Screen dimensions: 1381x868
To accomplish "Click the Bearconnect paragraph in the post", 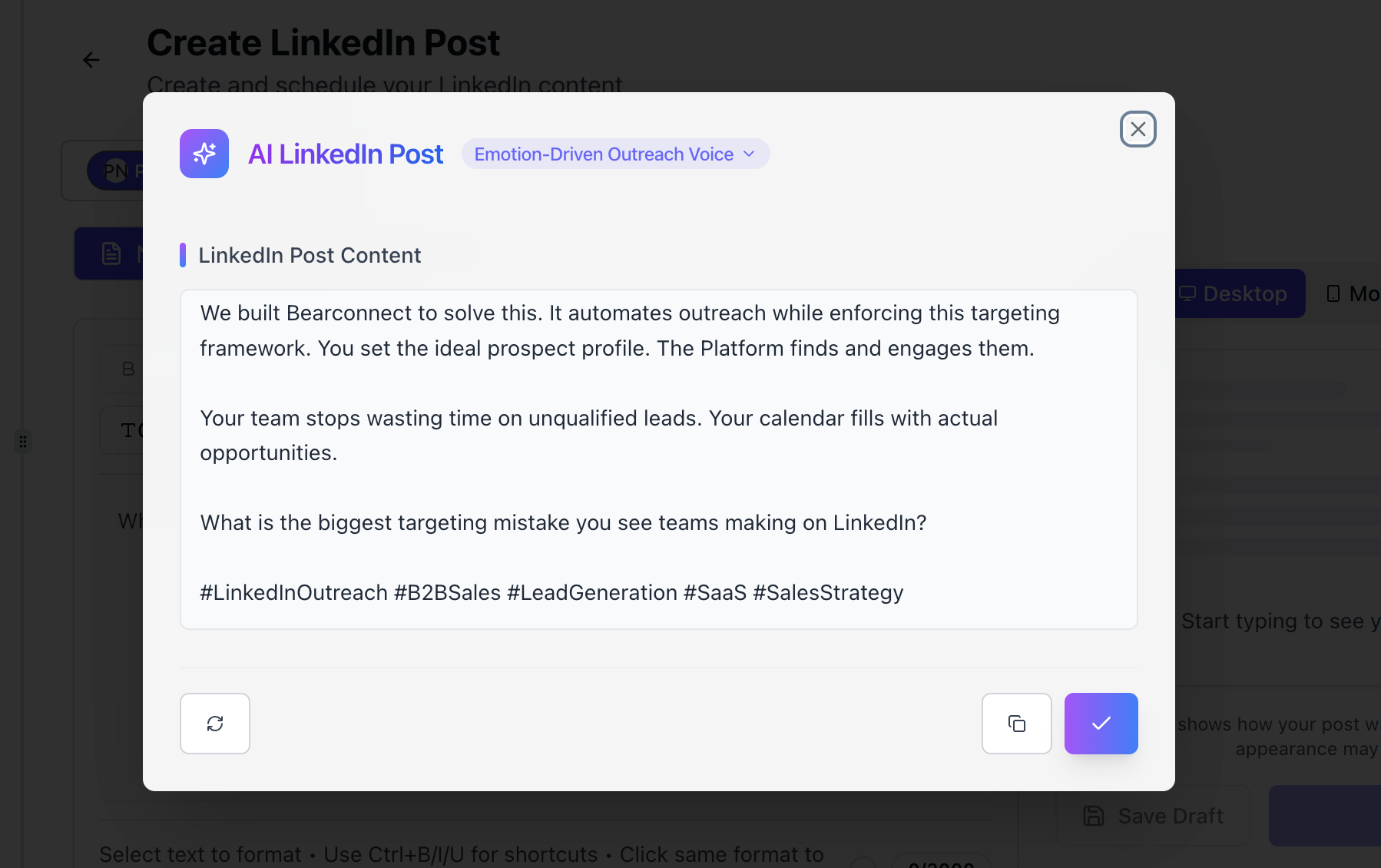I will tap(629, 330).
